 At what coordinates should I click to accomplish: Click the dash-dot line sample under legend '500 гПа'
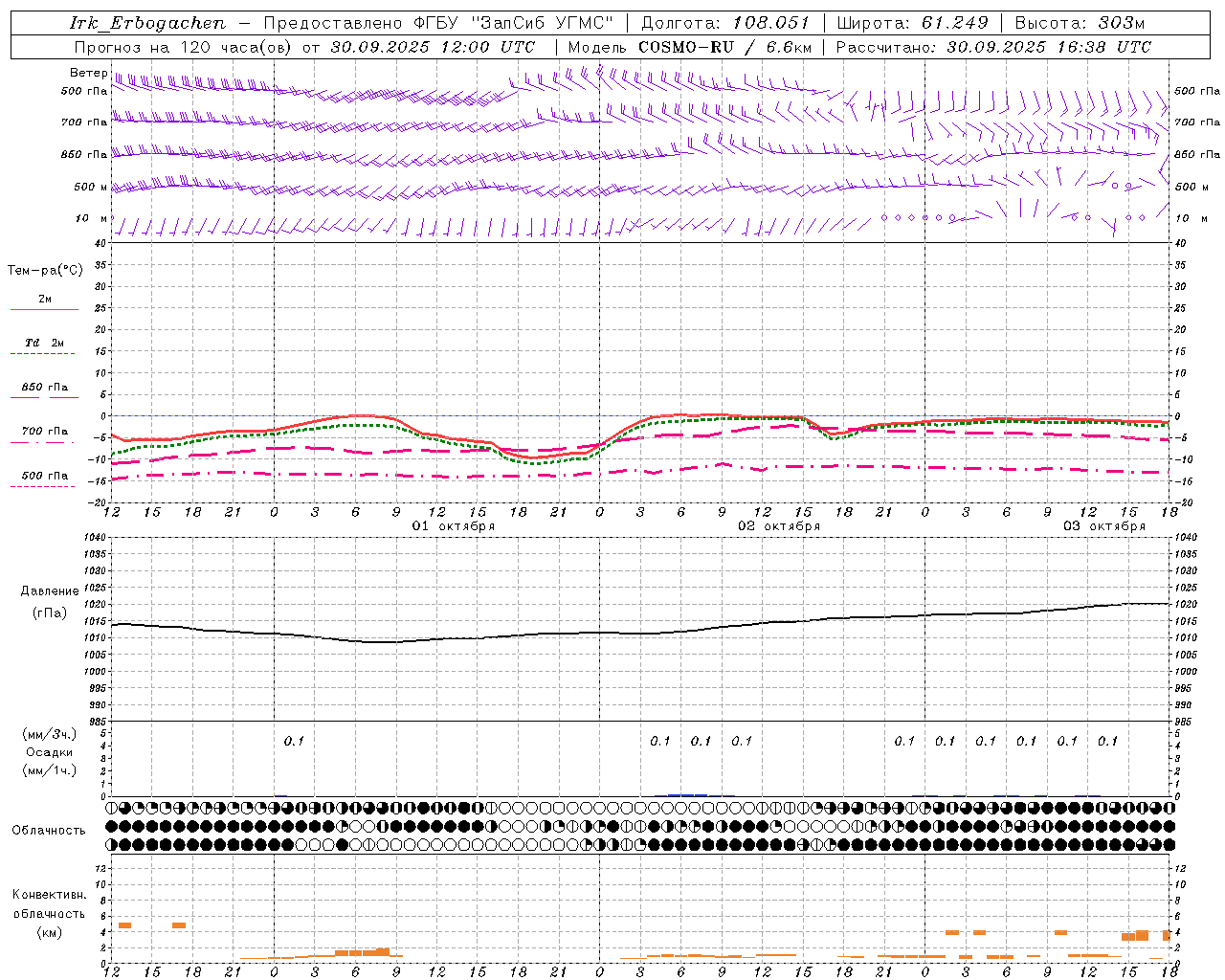tap(44, 486)
